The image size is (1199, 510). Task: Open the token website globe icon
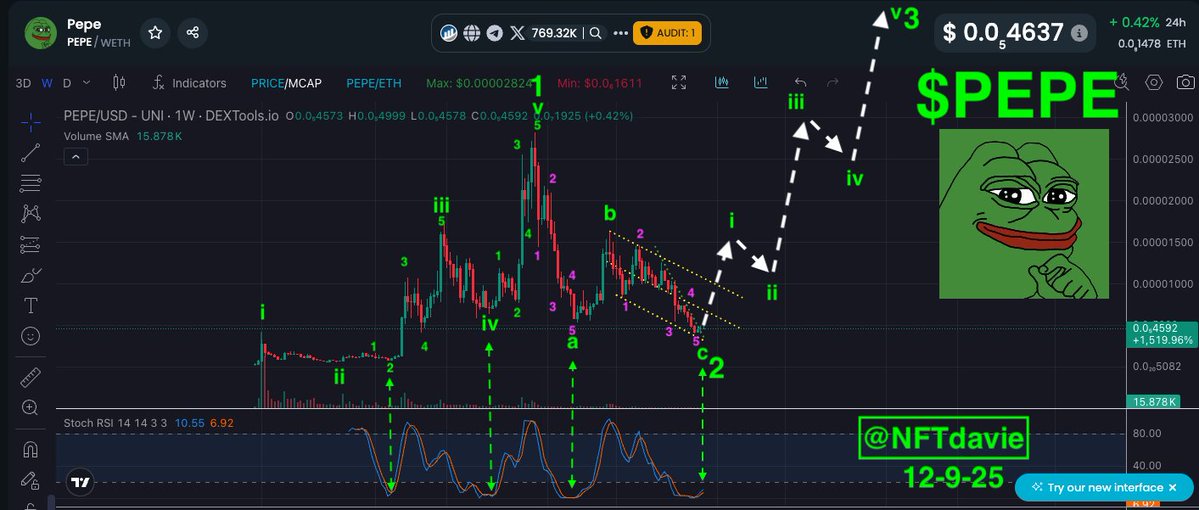click(x=472, y=33)
